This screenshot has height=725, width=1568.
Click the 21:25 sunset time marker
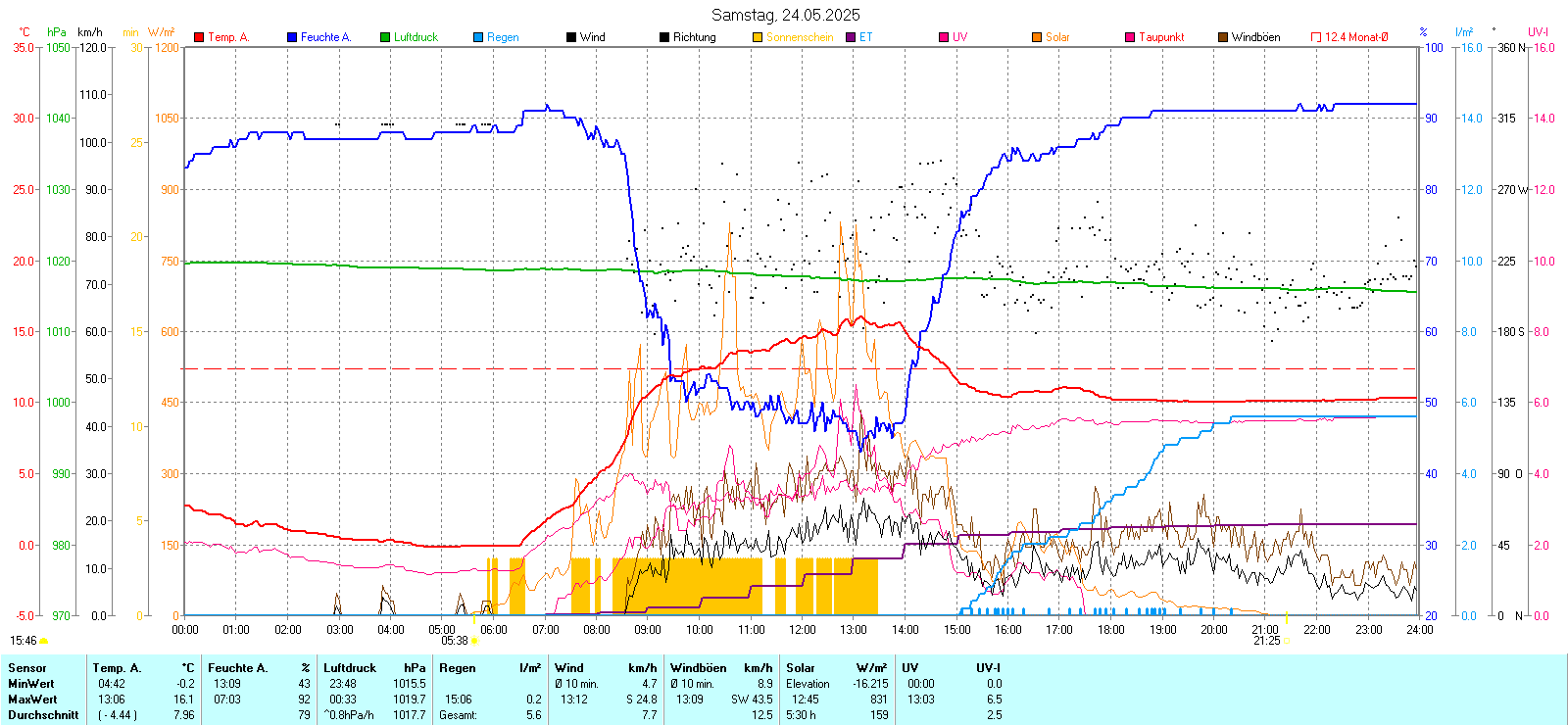coord(1266,641)
